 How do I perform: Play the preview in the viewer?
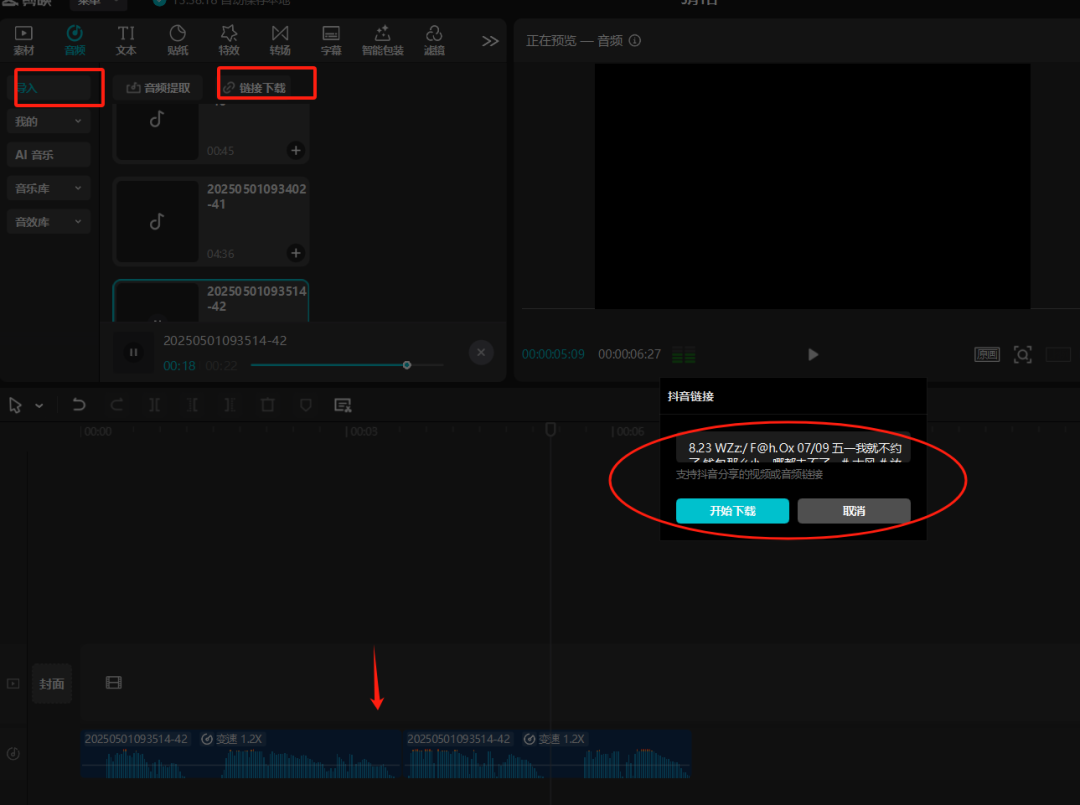click(813, 354)
